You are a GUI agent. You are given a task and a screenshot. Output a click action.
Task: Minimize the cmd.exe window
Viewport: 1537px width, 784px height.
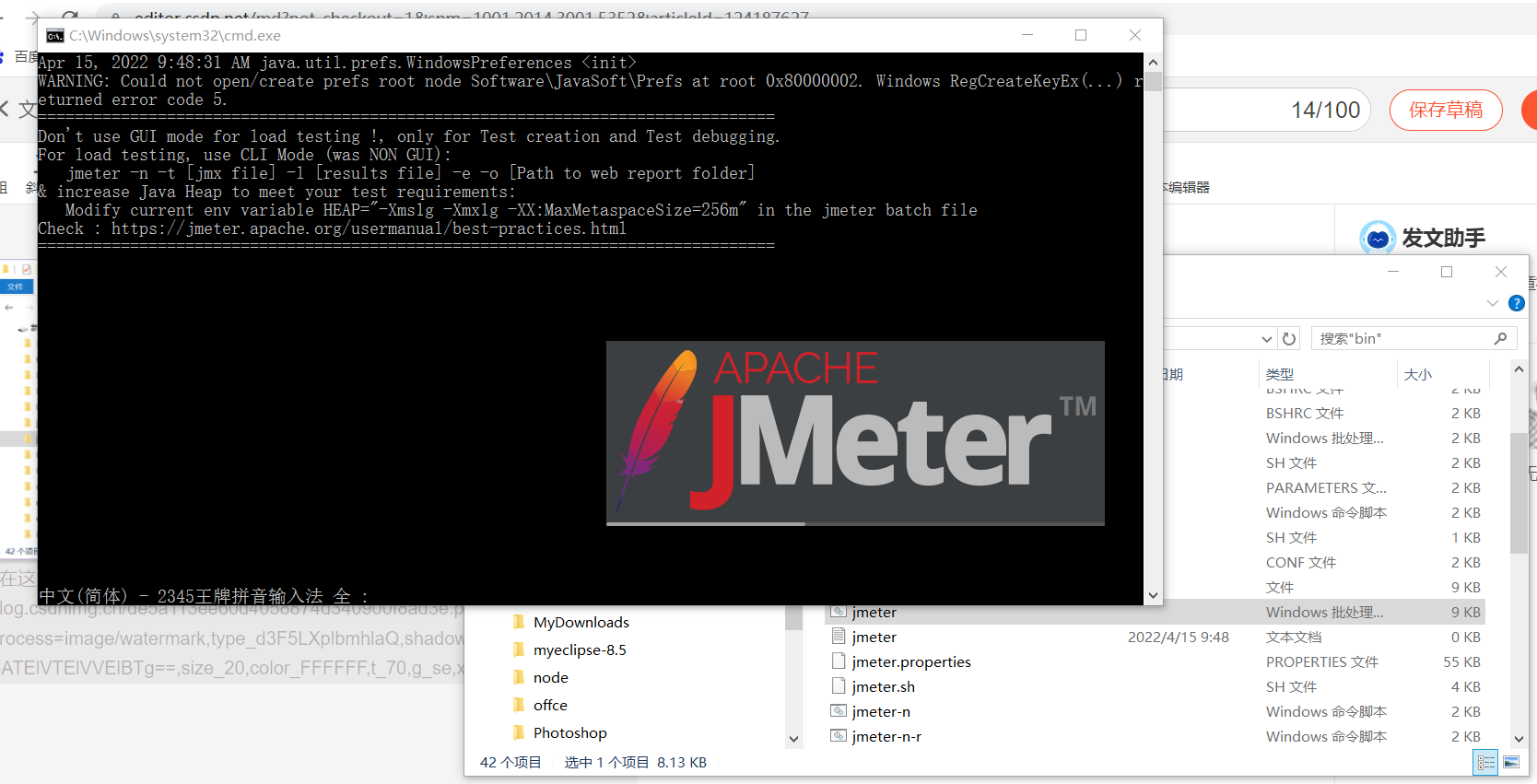tap(1027, 35)
